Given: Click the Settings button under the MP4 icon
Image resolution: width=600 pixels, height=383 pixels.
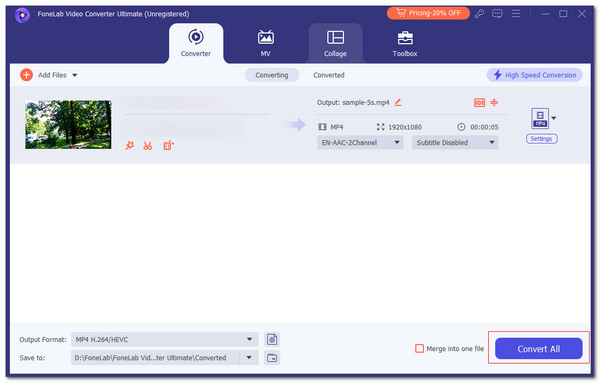Looking at the screenshot, I should [541, 139].
